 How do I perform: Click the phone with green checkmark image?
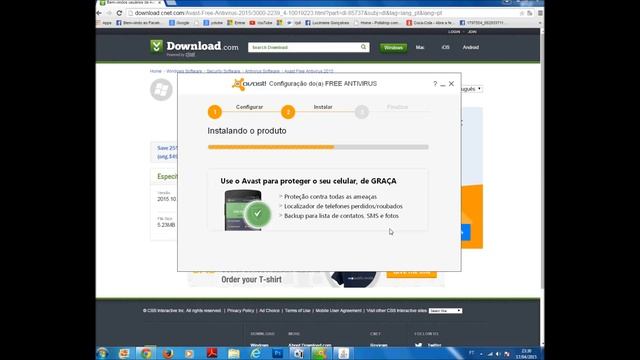248,210
